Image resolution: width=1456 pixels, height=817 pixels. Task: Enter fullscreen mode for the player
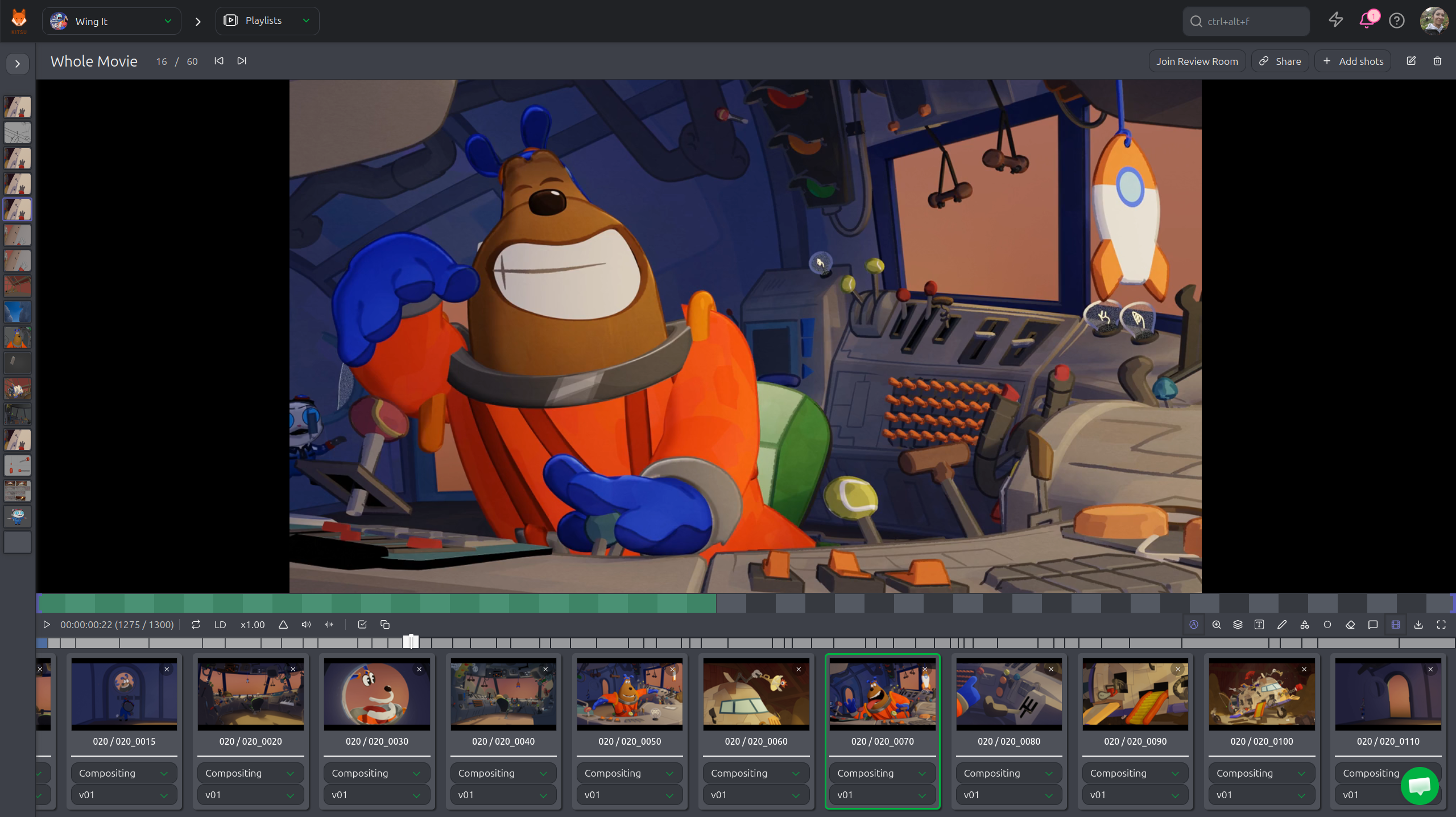pyautogui.click(x=1441, y=625)
